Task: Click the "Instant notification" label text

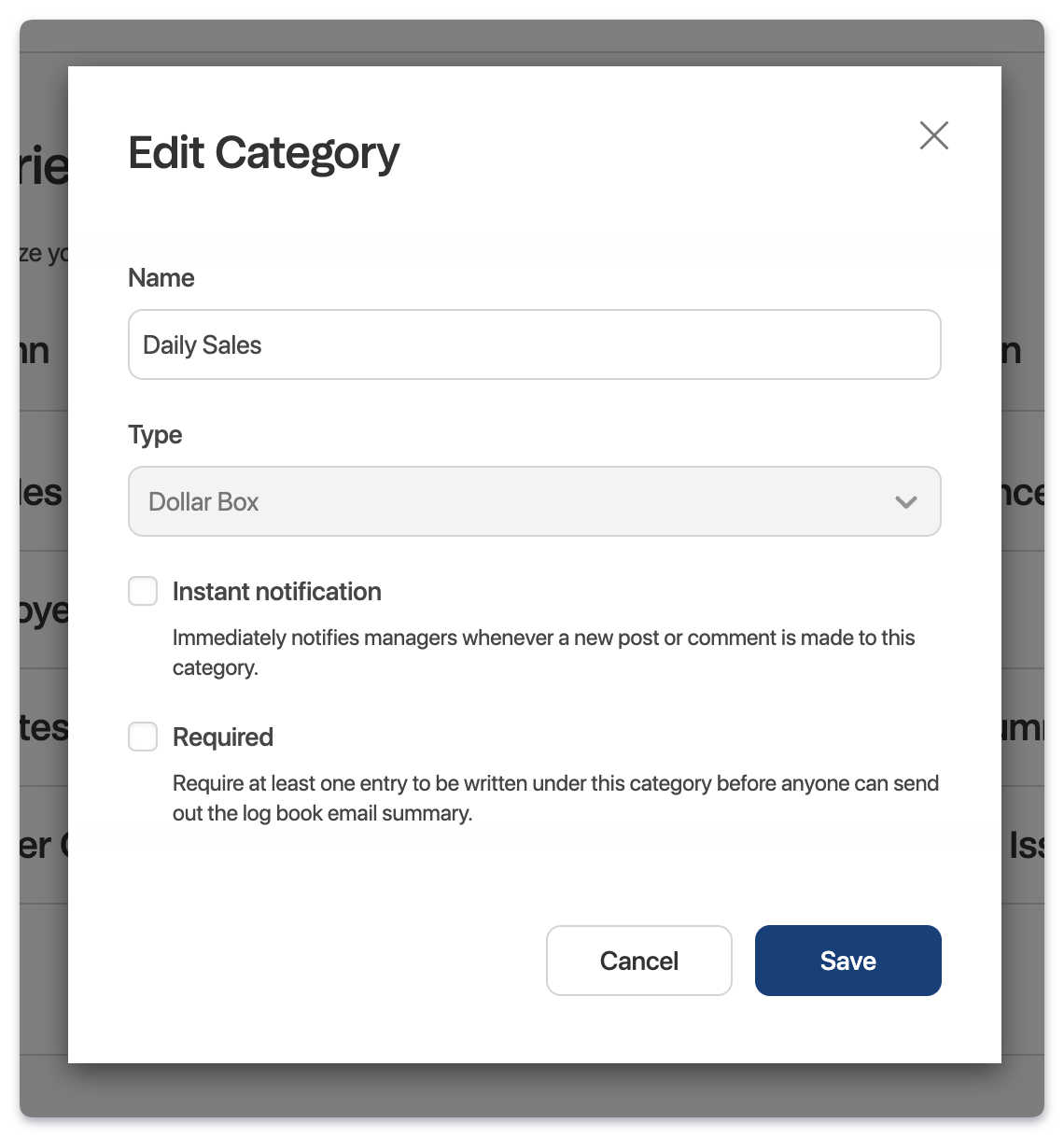Action: pyautogui.click(x=277, y=592)
